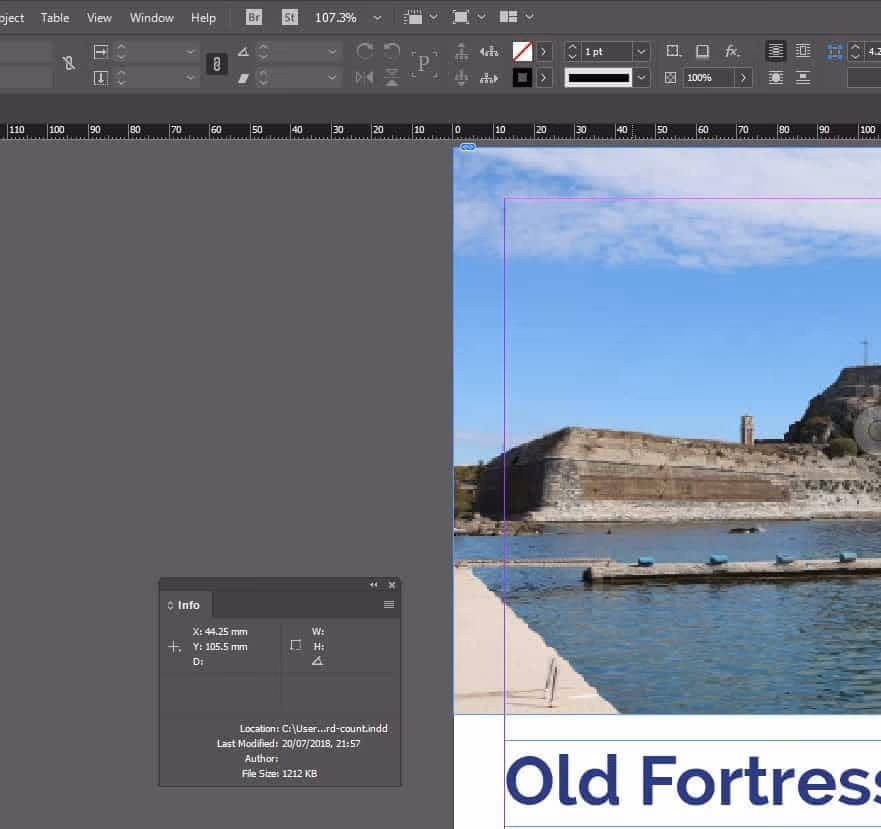Open the 1 pt stroke weight dropdown
Viewport: 881px width, 829px height.
point(641,51)
